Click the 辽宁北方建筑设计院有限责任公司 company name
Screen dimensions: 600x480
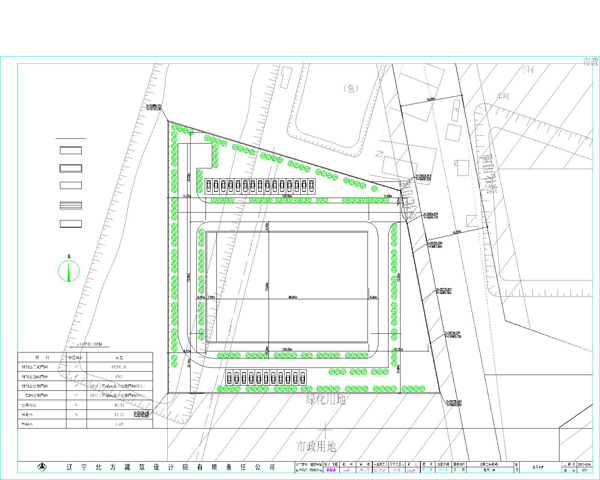pyautogui.click(x=172, y=467)
